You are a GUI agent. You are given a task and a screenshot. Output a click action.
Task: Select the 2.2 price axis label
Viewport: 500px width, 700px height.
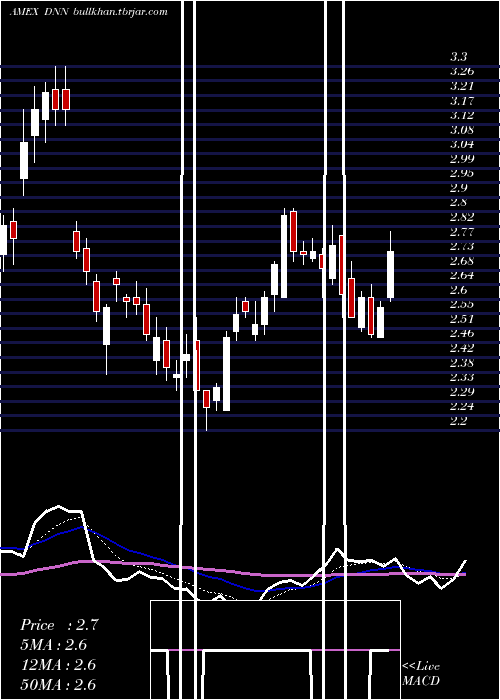(458, 421)
